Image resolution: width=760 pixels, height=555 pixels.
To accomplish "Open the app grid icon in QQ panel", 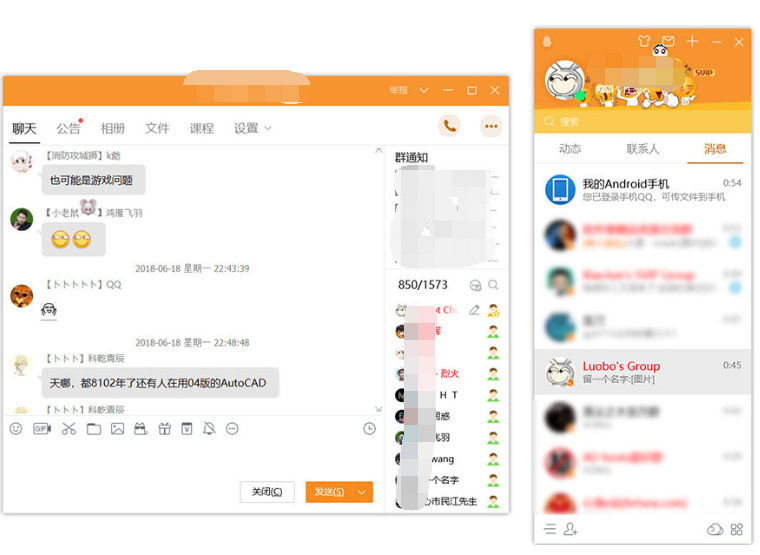I will point(737,529).
